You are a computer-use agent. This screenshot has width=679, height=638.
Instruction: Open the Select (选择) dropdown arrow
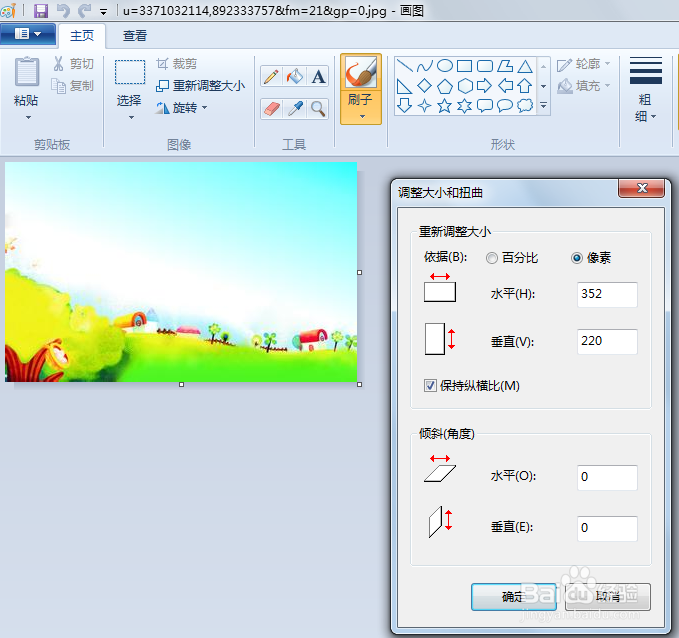131,117
